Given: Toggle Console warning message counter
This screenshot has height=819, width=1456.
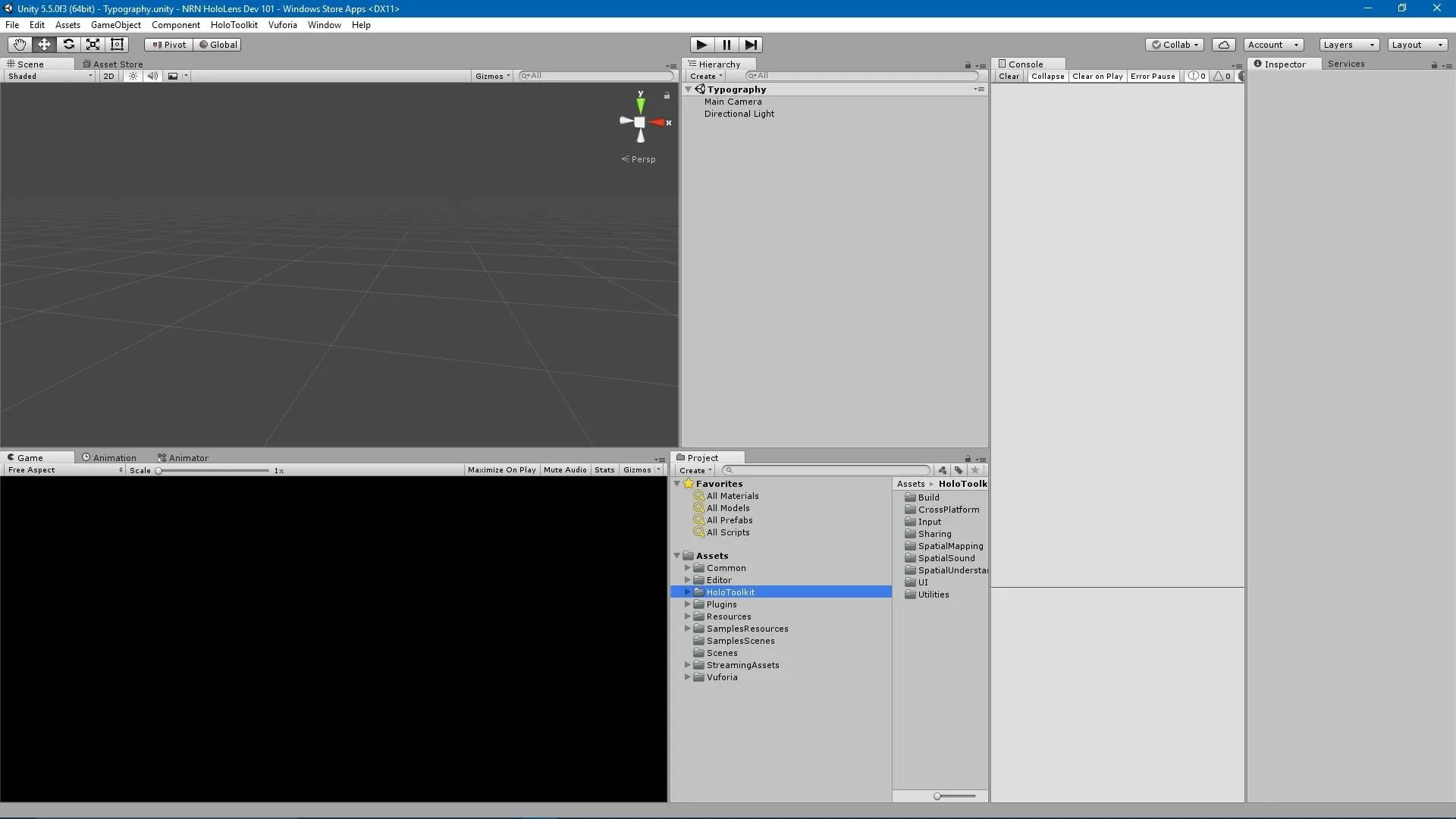Looking at the screenshot, I should (x=1222, y=76).
